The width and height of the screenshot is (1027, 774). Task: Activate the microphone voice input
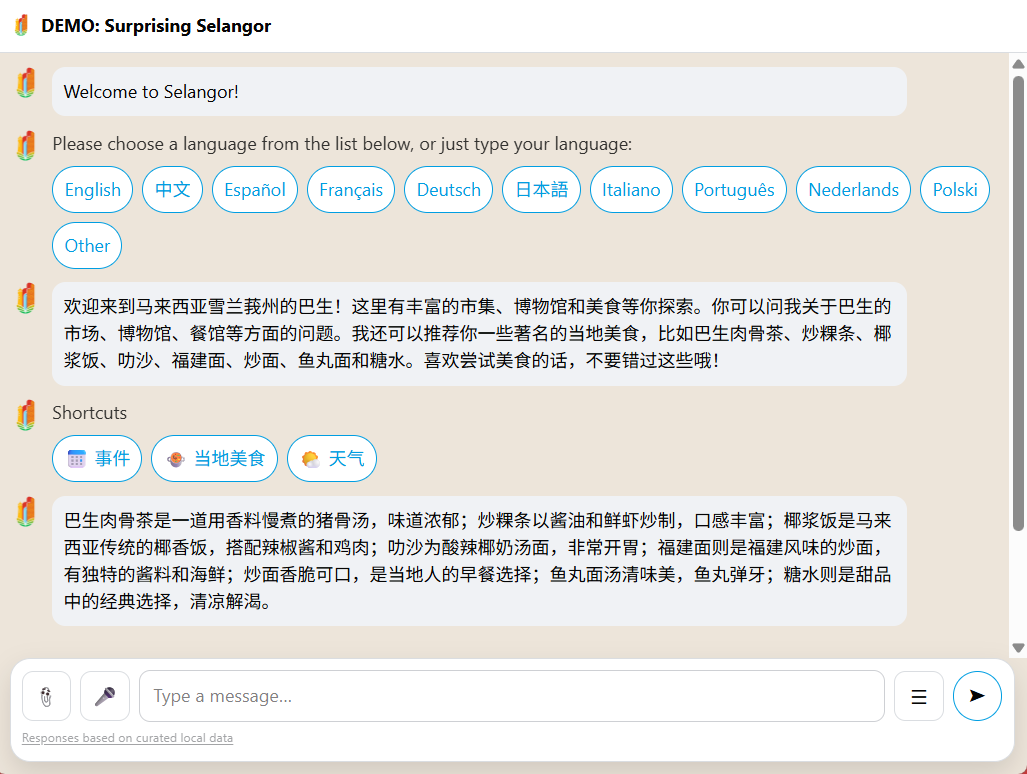tap(105, 696)
